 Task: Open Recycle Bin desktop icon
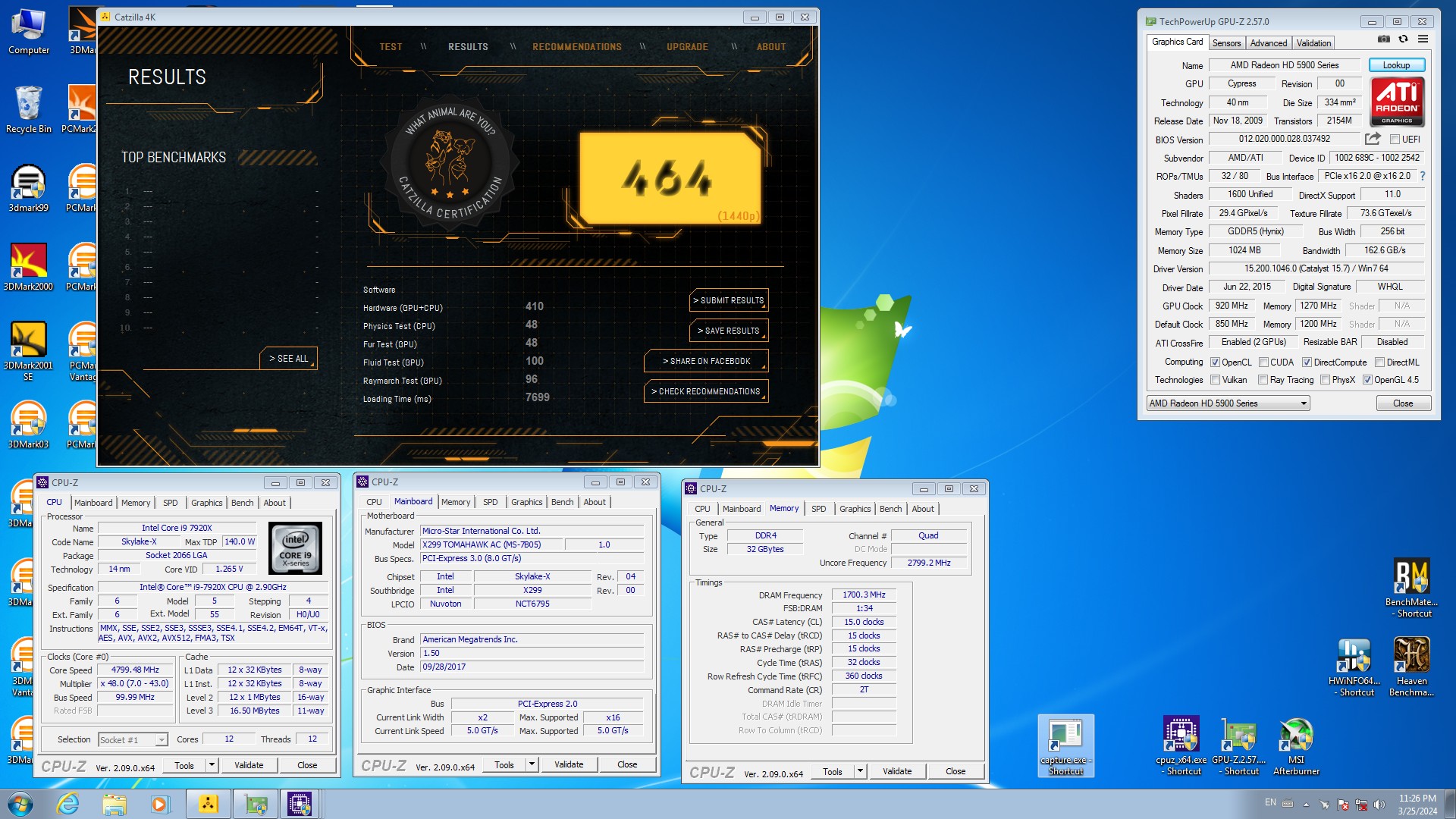point(29,110)
